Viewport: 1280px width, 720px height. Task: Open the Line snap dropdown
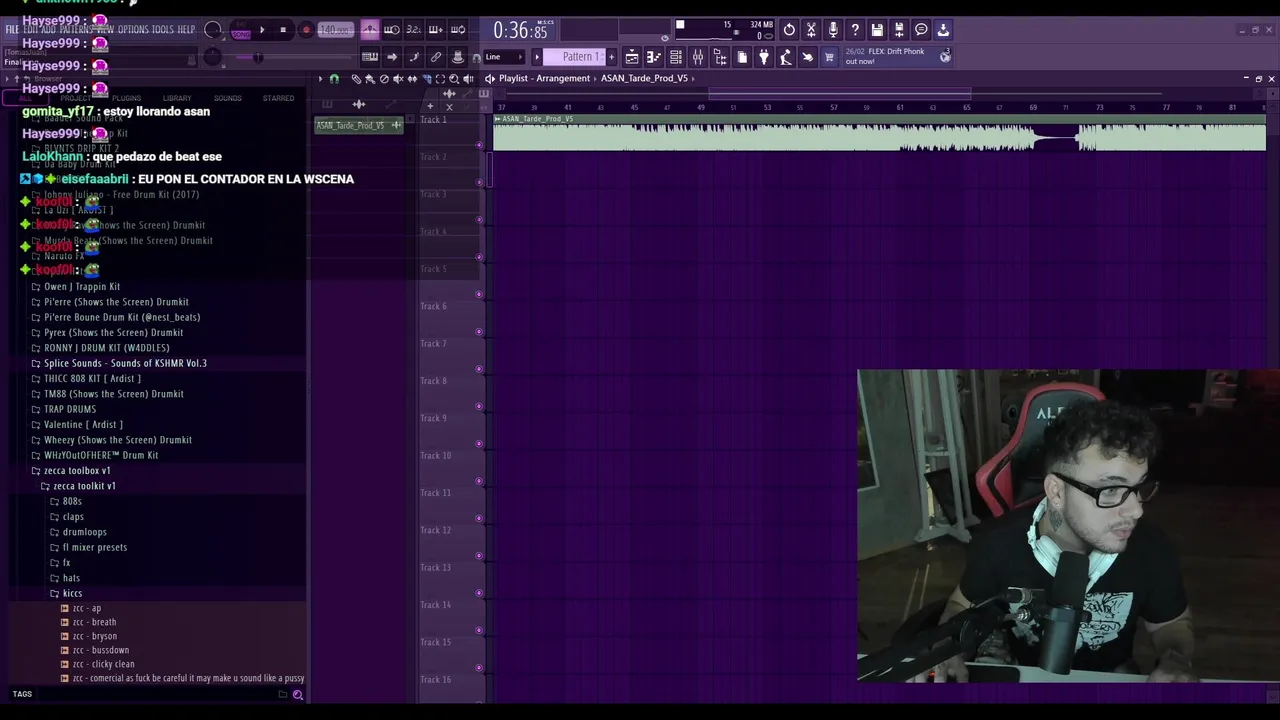[504, 57]
